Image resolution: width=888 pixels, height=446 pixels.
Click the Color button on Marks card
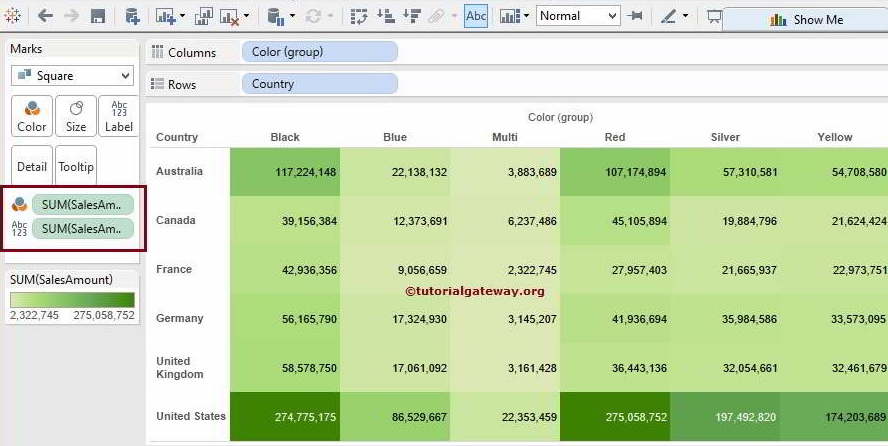(x=32, y=116)
